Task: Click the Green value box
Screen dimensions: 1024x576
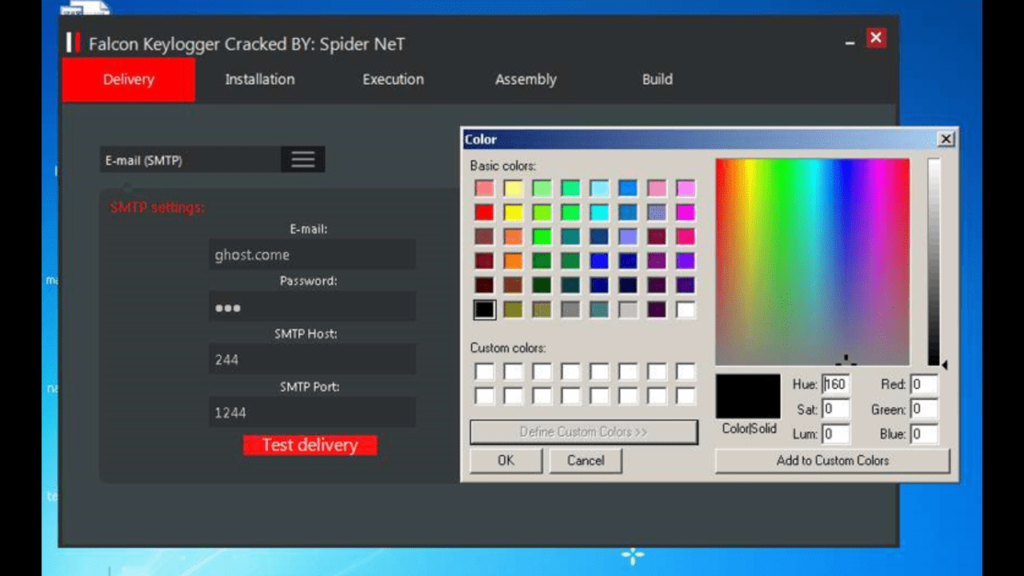Action: [924, 409]
